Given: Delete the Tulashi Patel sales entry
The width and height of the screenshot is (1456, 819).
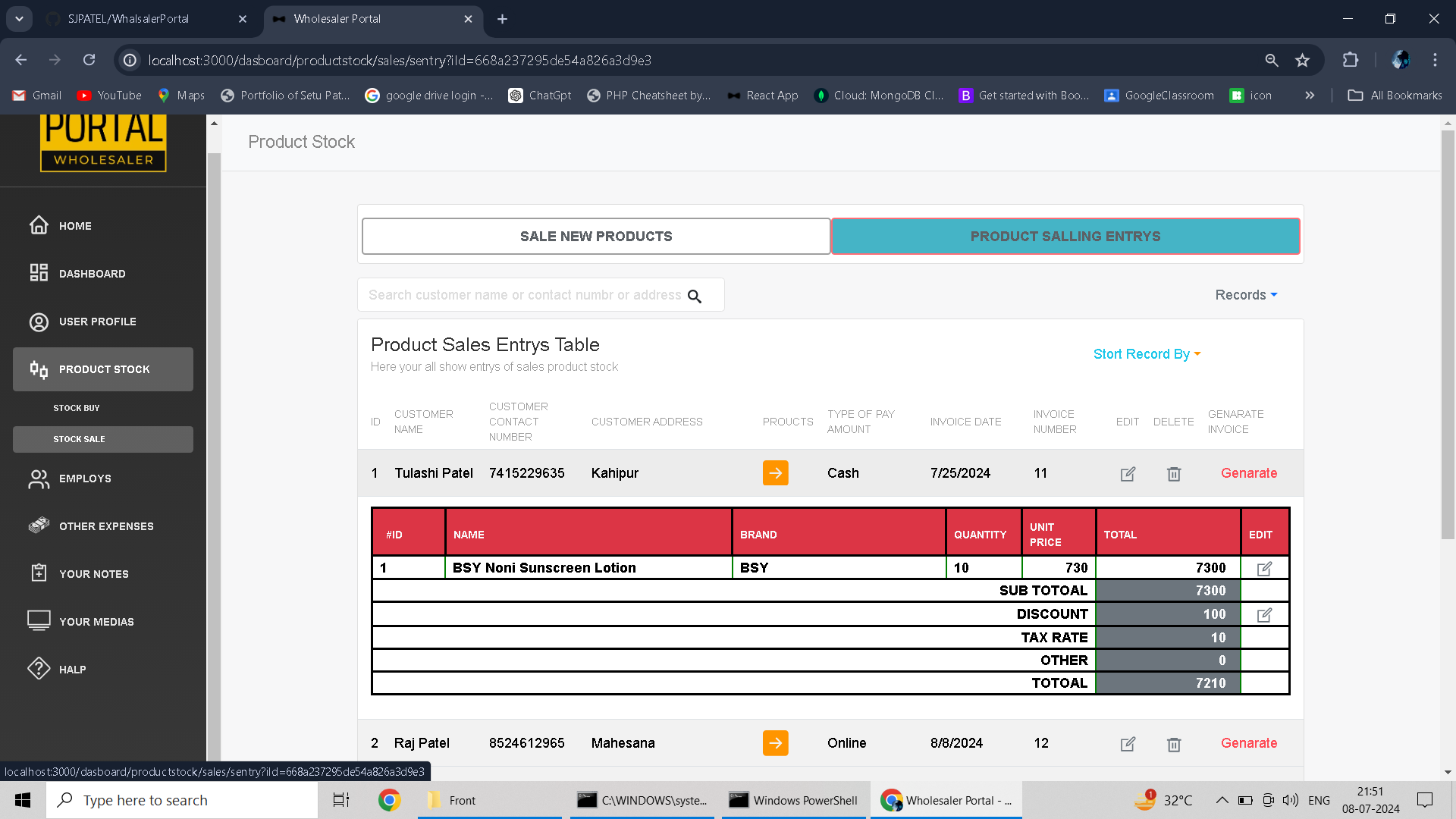Looking at the screenshot, I should 1173,474.
